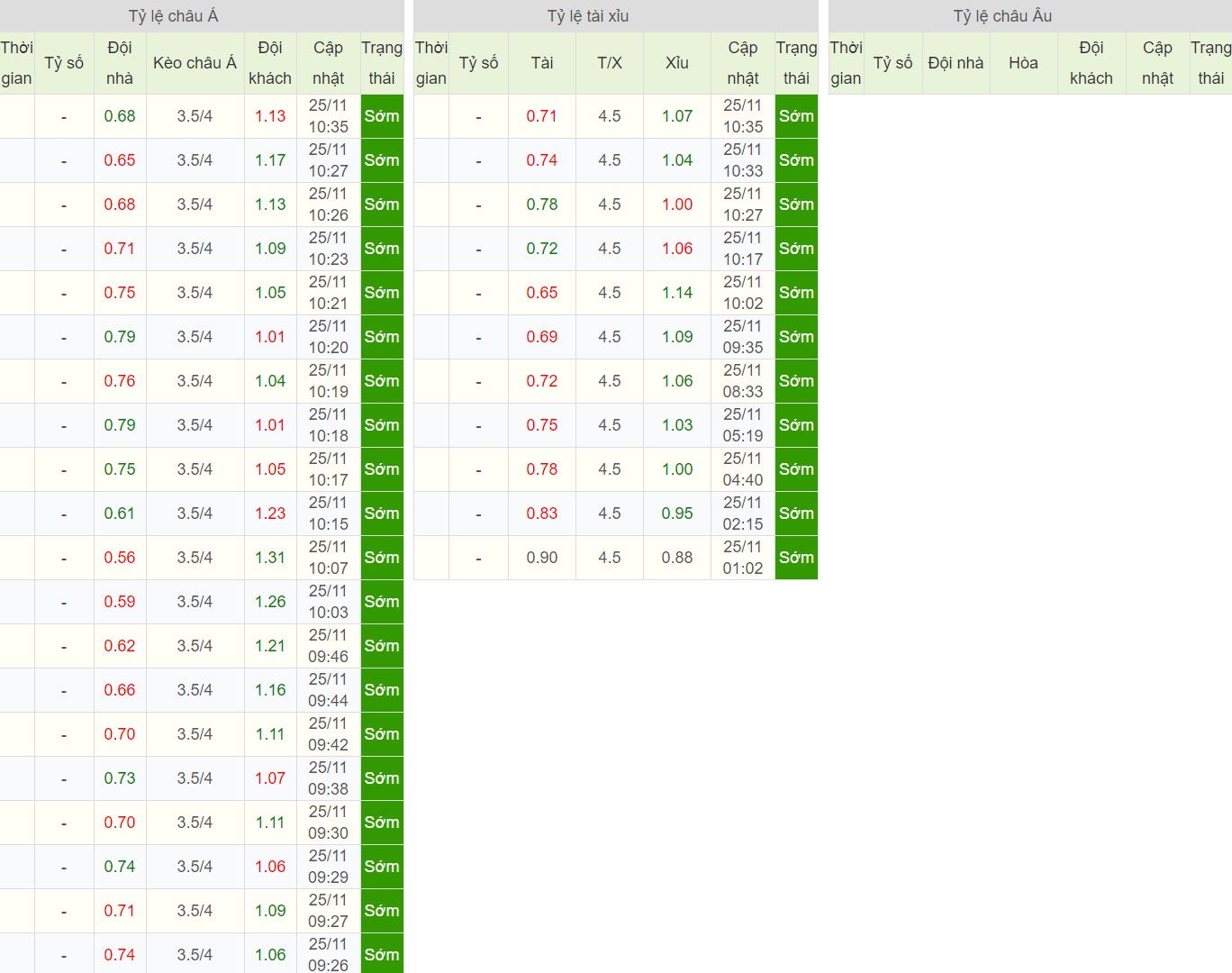Image resolution: width=1232 pixels, height=973 pixels.
Task: Click home odds 0.73 in châu Á table
Action: click(120, 778)
